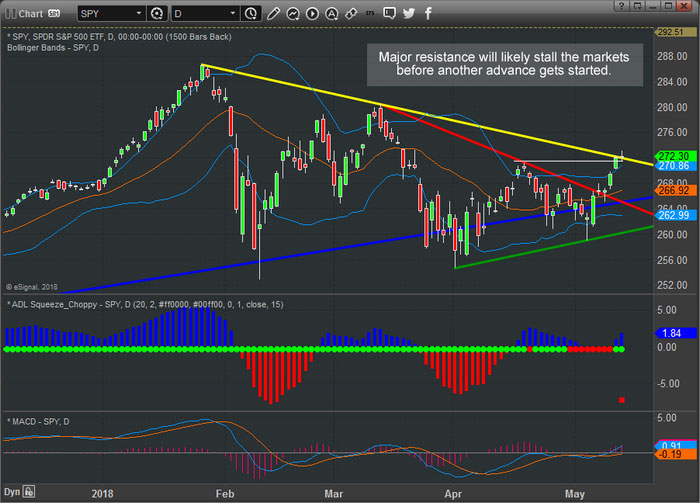Click the chart window icon beside Chart title
Image resolution: width=700 pixels, height=503 pixels.
click(x=10, y=13)
